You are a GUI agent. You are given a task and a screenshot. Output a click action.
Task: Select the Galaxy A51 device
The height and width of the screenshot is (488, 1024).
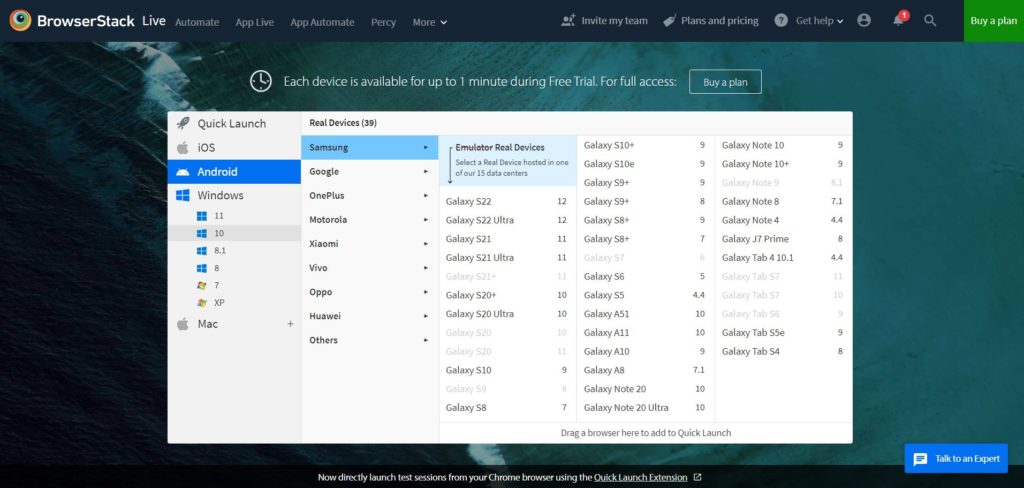[645, 314]
